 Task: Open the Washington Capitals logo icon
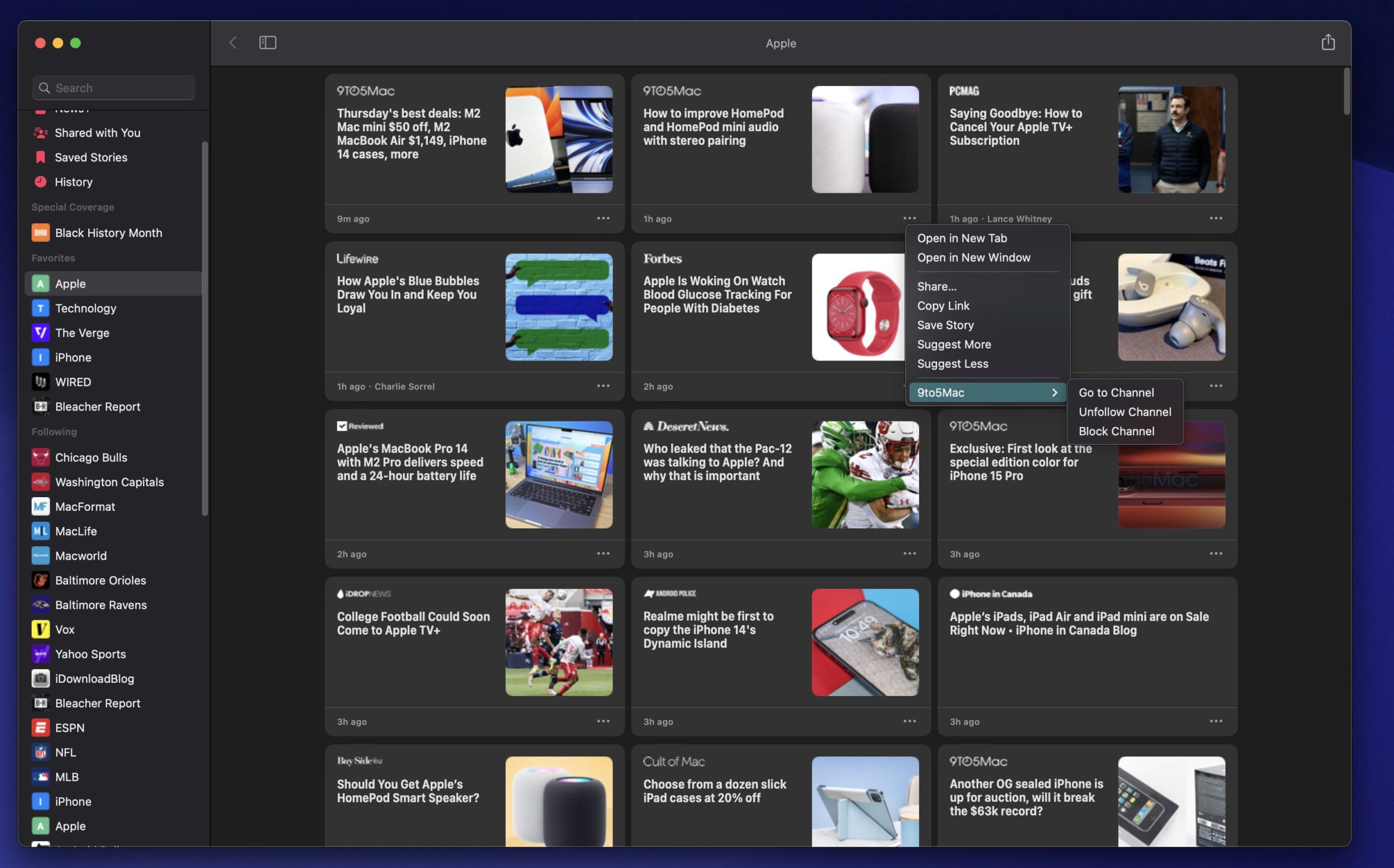40,482
